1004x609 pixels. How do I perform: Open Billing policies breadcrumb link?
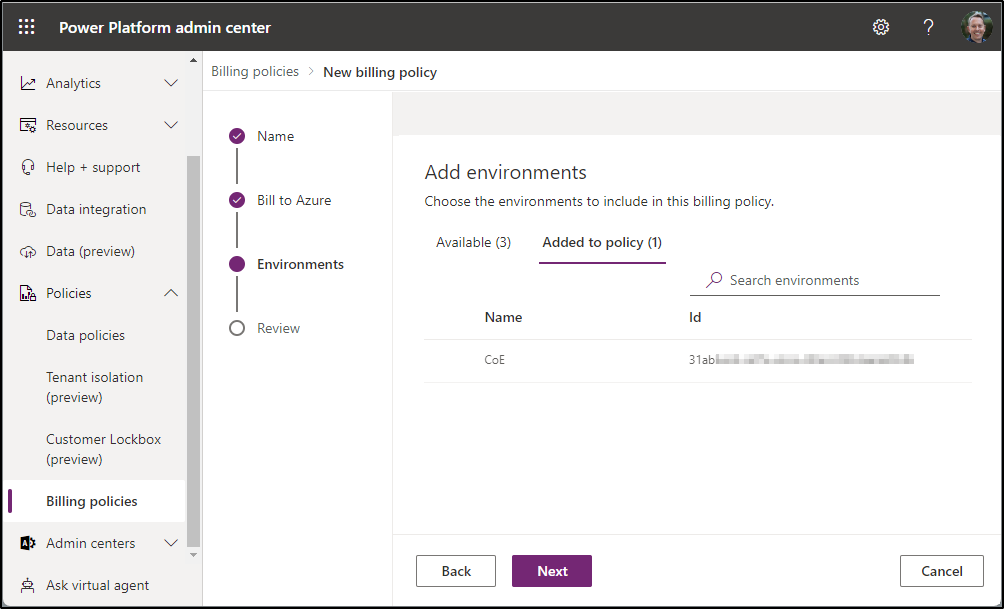tap(255, 71)
